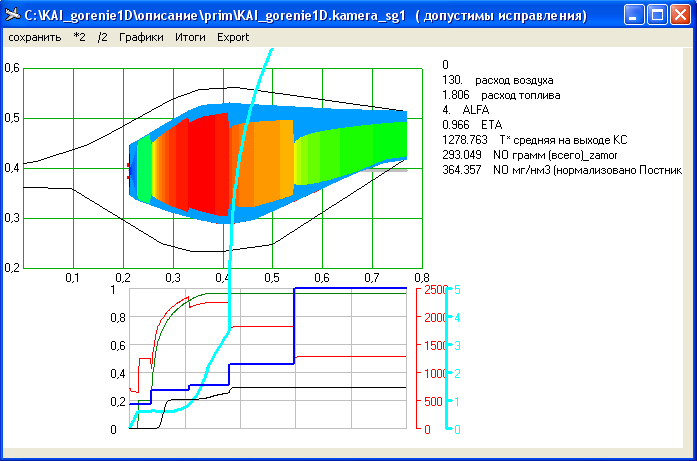Screen dimensions: 697x461
Task: Click the window title bar text
Action: click(x=305, y=16)
